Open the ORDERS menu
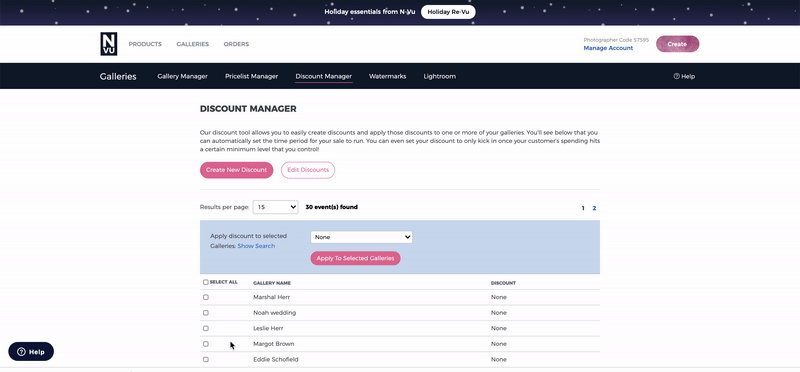800x372 pixels. (x=236, y=44)
